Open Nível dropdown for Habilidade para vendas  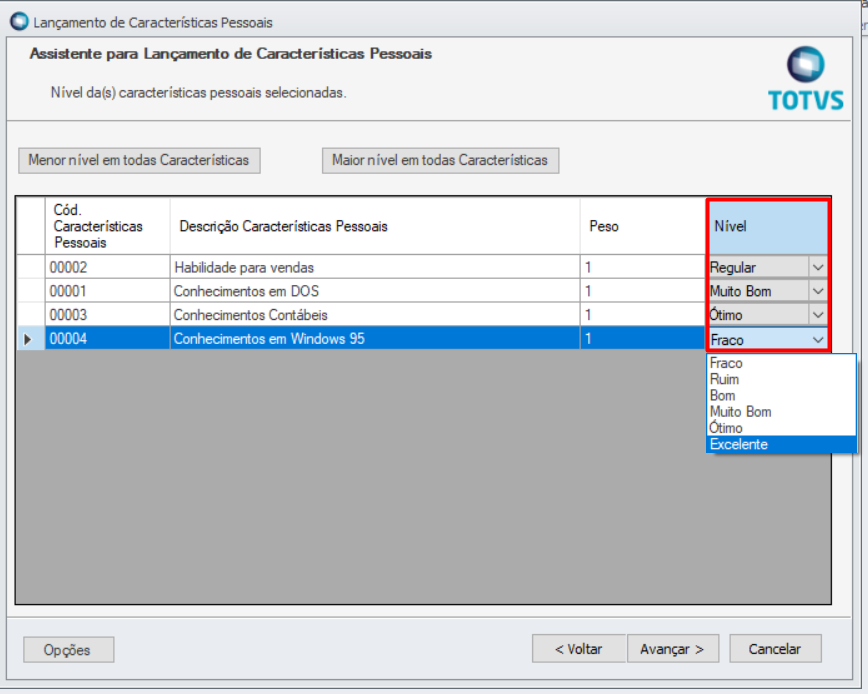[x=818, y=268]
